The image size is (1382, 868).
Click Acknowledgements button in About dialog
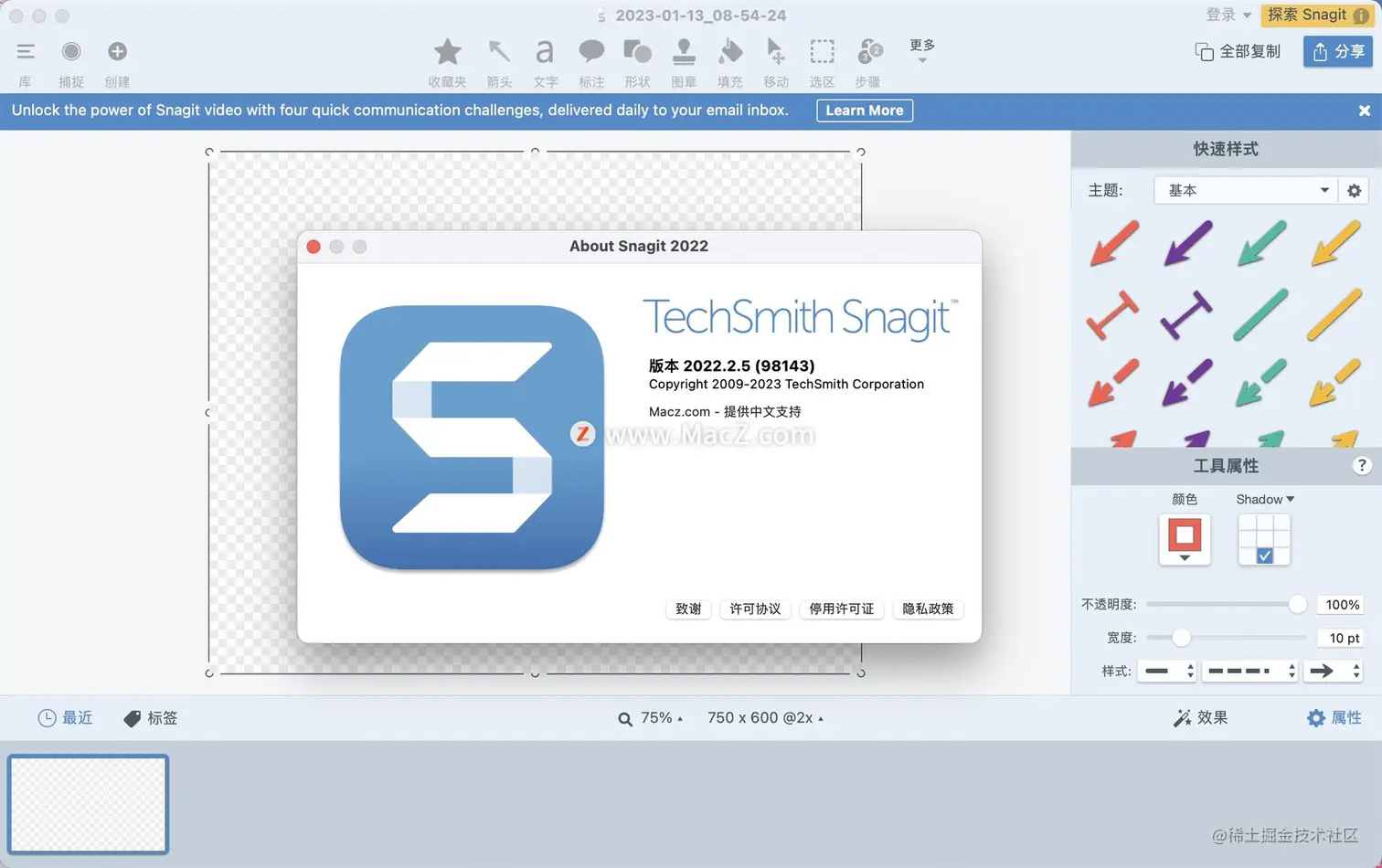(688, 609)
